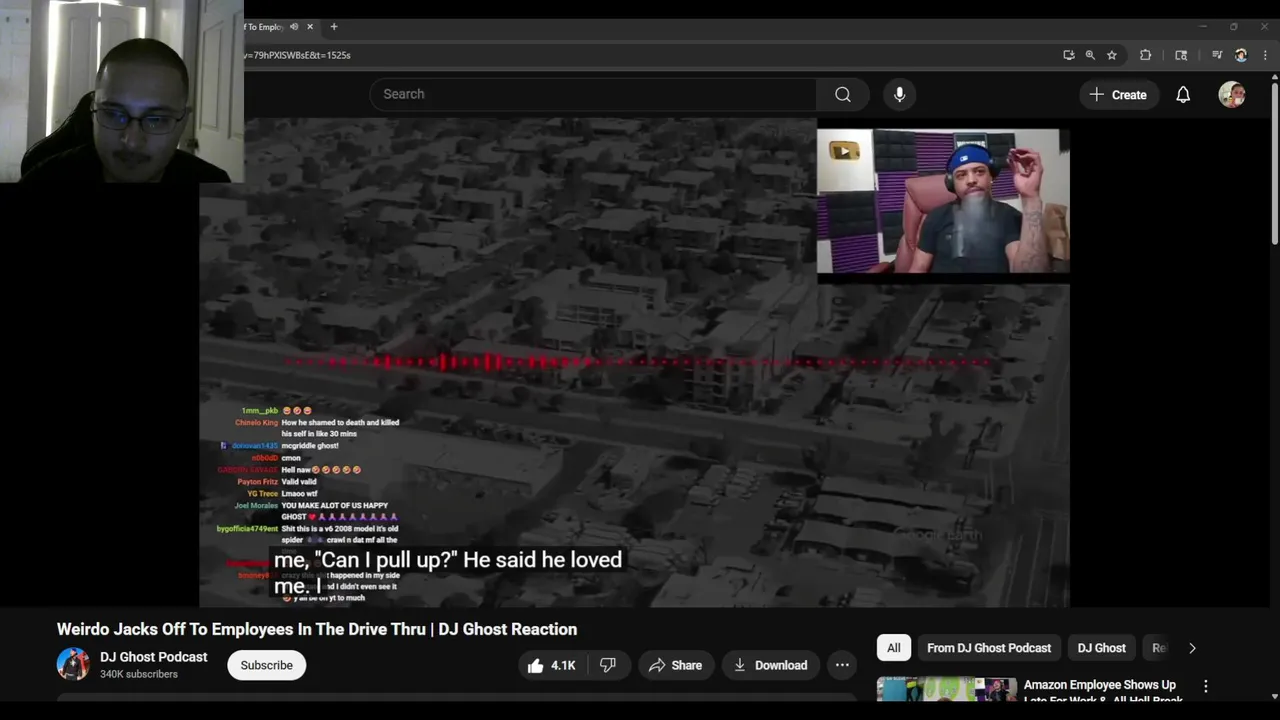Dislike the video
This screenshot has width=1280, height=720.
click(x=608, y=665)
